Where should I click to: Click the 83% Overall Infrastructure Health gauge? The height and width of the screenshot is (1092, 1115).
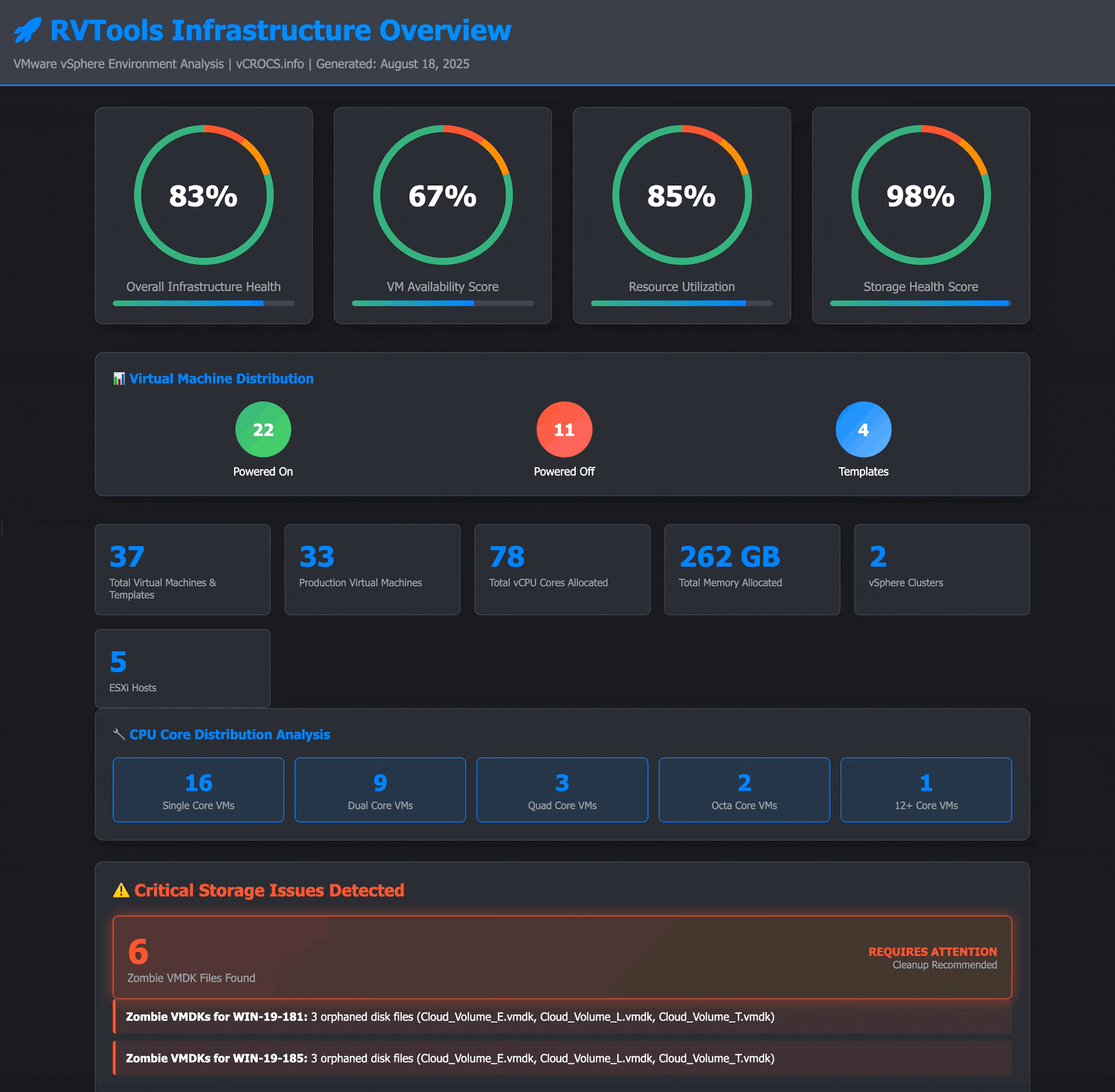(x=203, y=196)
